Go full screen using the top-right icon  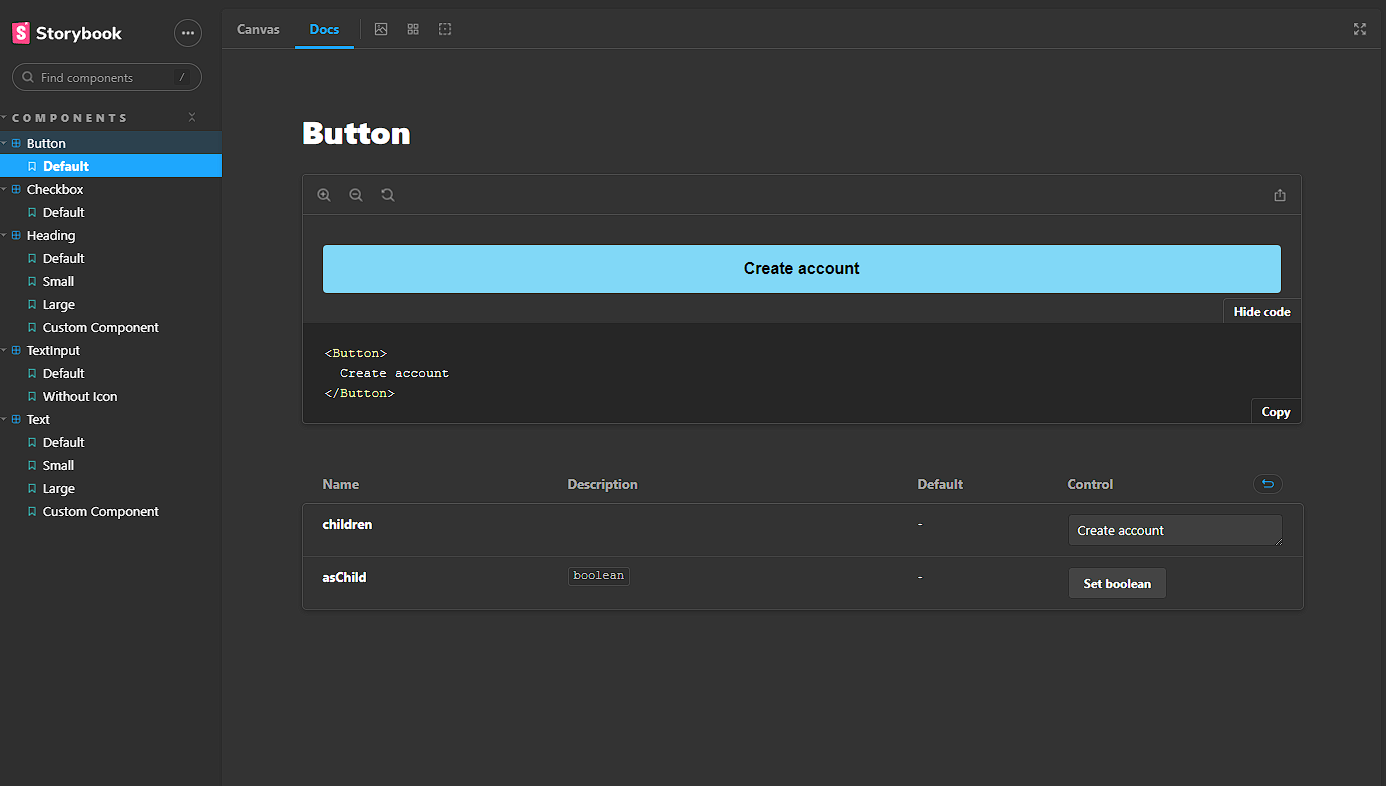point(1360,29)
